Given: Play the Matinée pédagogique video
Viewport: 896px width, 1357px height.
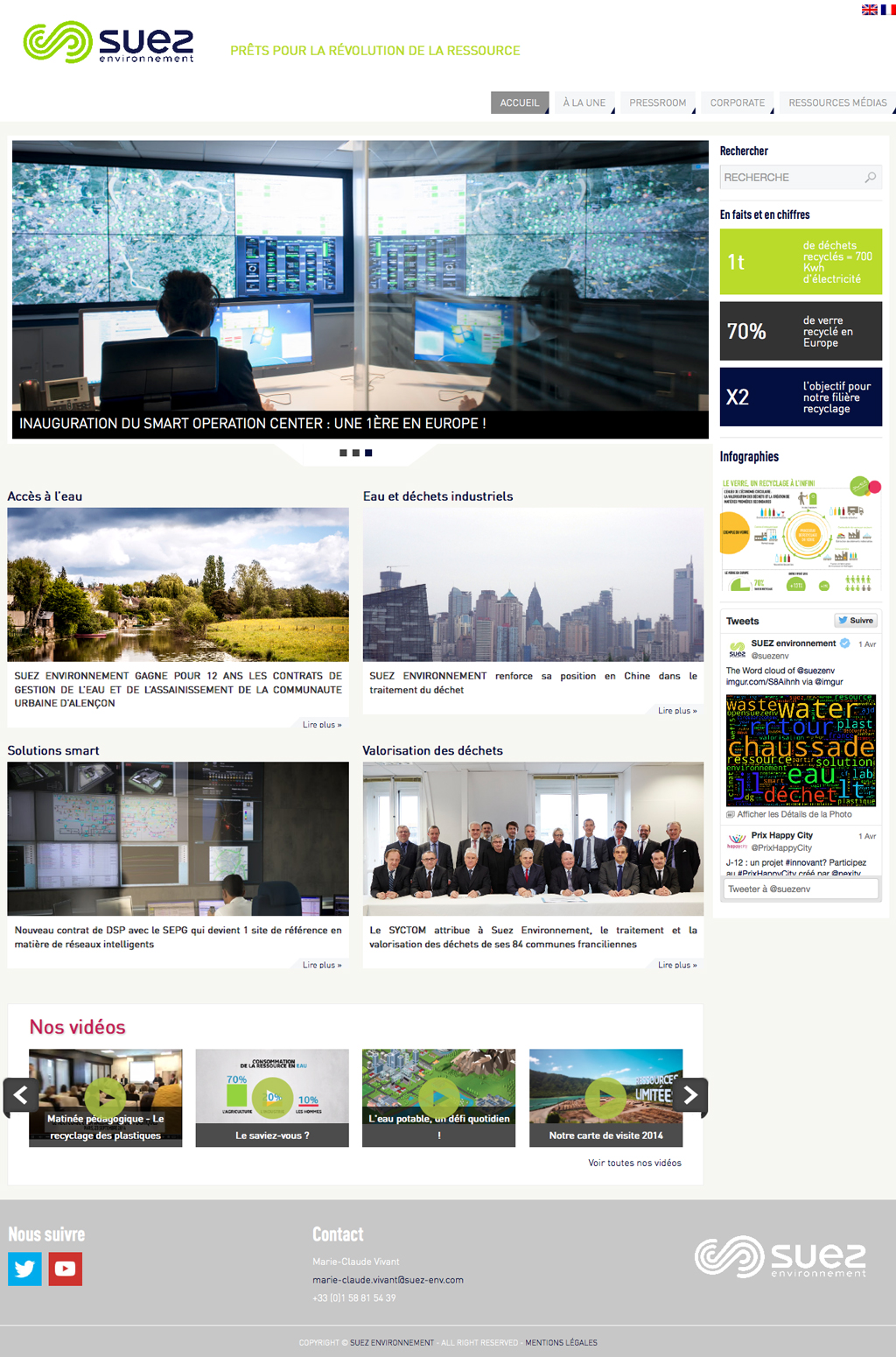Looking at the screenshot, I should tap(105, 1098).
